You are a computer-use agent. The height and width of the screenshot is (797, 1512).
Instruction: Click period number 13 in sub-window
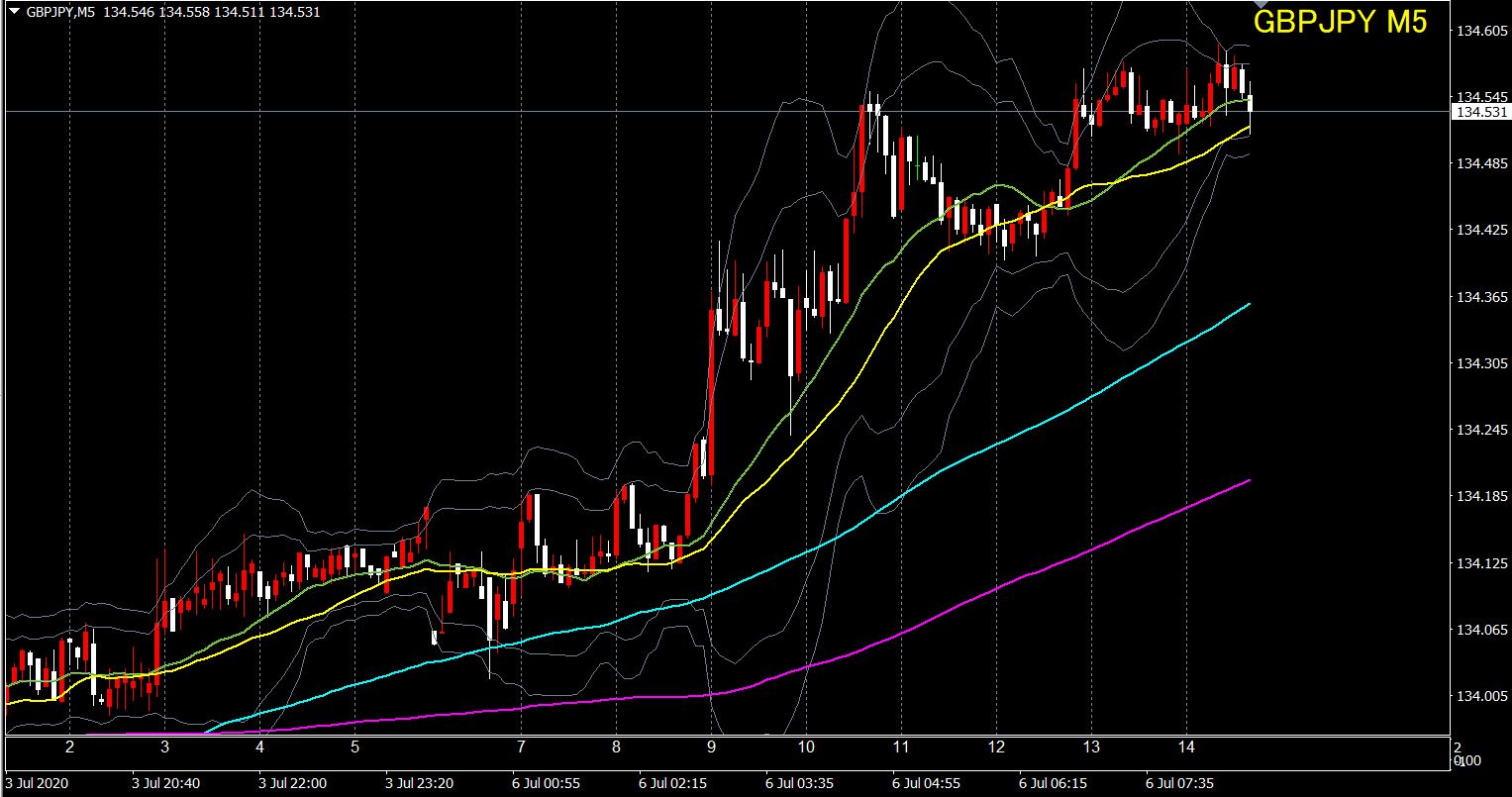pos(1091,747)
